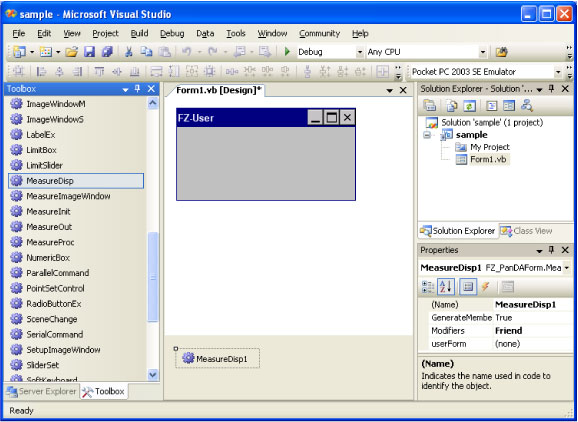Open the Tools menu
The width and height of the screenshot is (578, 422).
coord(236,34)
